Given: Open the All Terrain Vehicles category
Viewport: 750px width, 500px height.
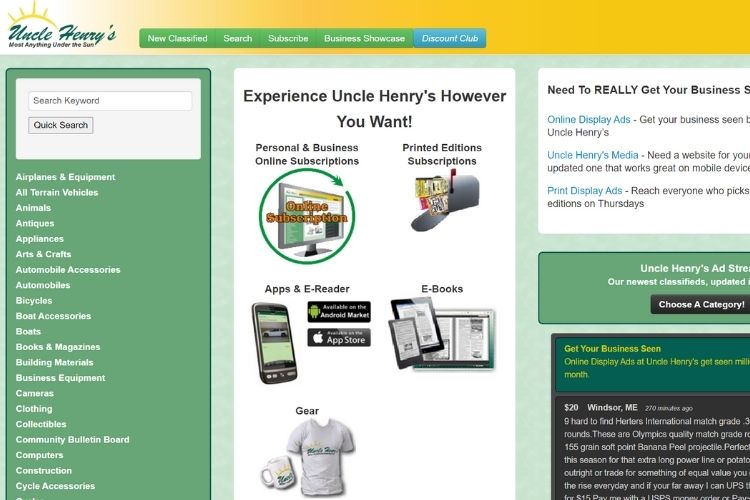Looking at the screenshot, I should (57, 192).
